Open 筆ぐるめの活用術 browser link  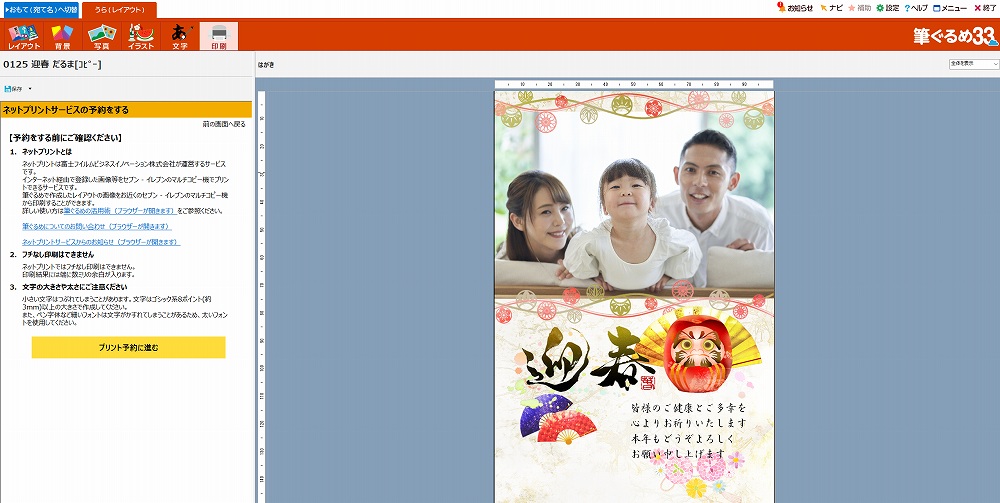click(x=119, y=211)
